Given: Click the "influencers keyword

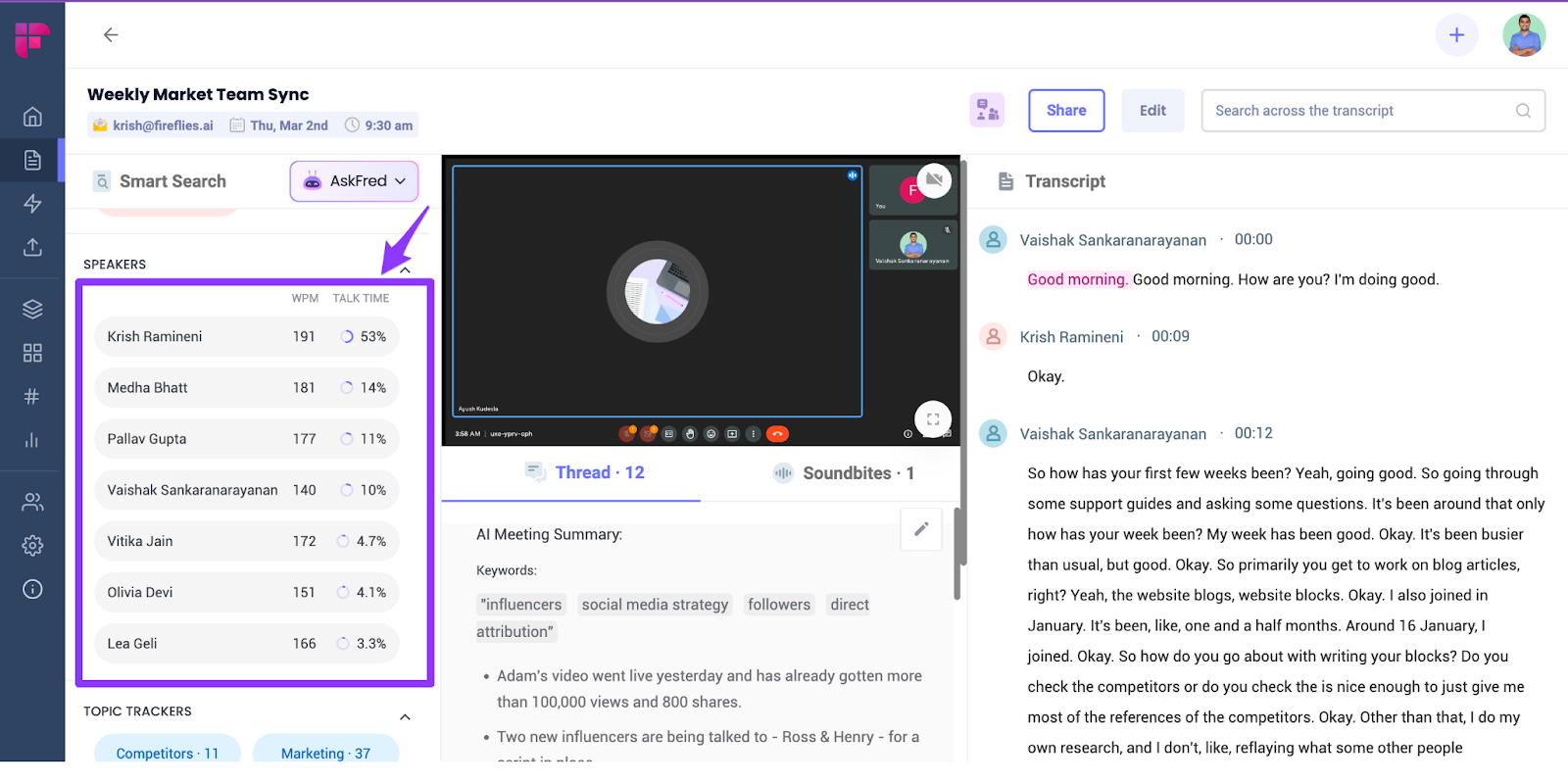Looking at the screenshot, I should click(x=521, y=605).
